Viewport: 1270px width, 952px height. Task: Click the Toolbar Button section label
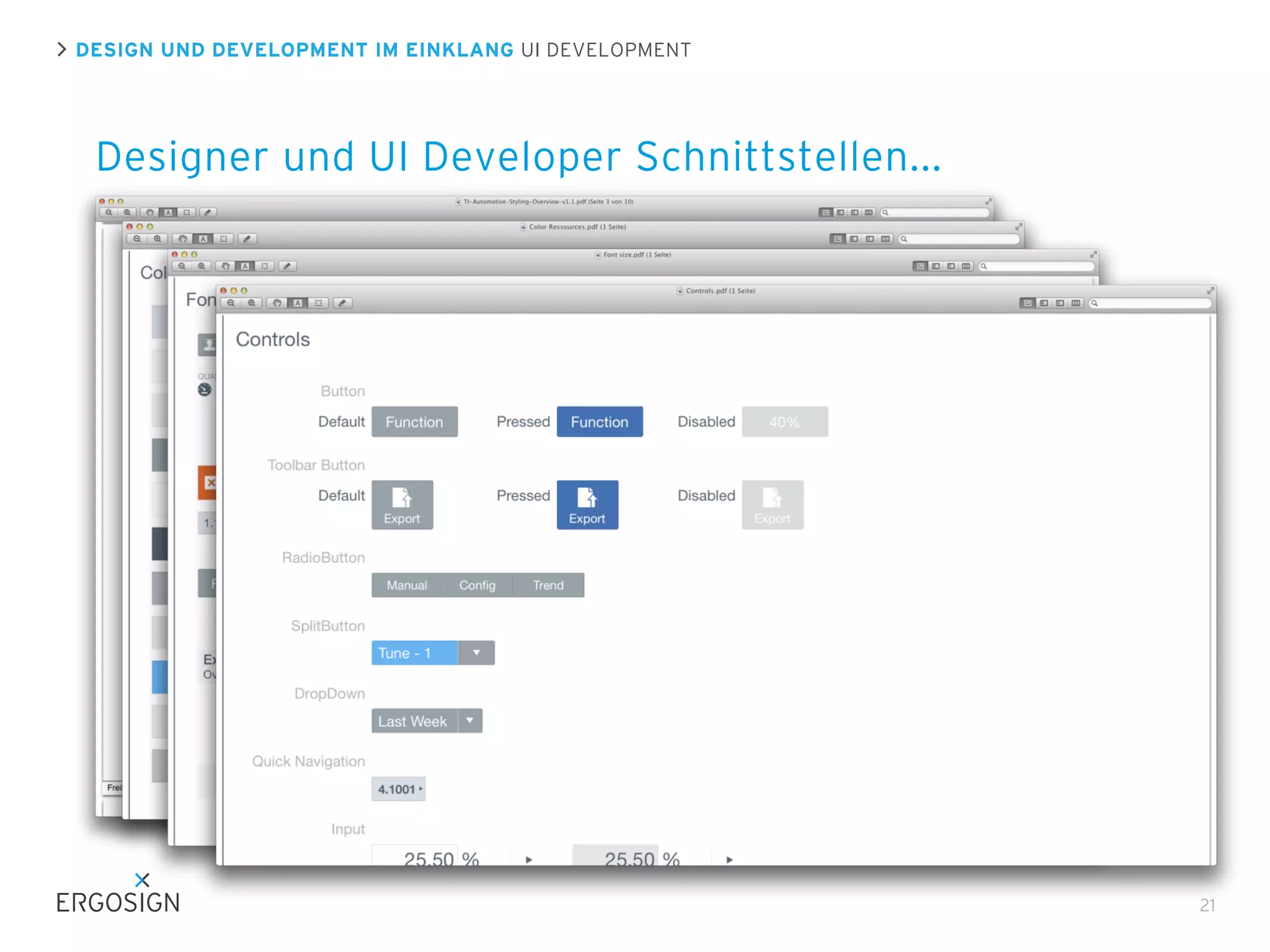(x=316, y=465)
